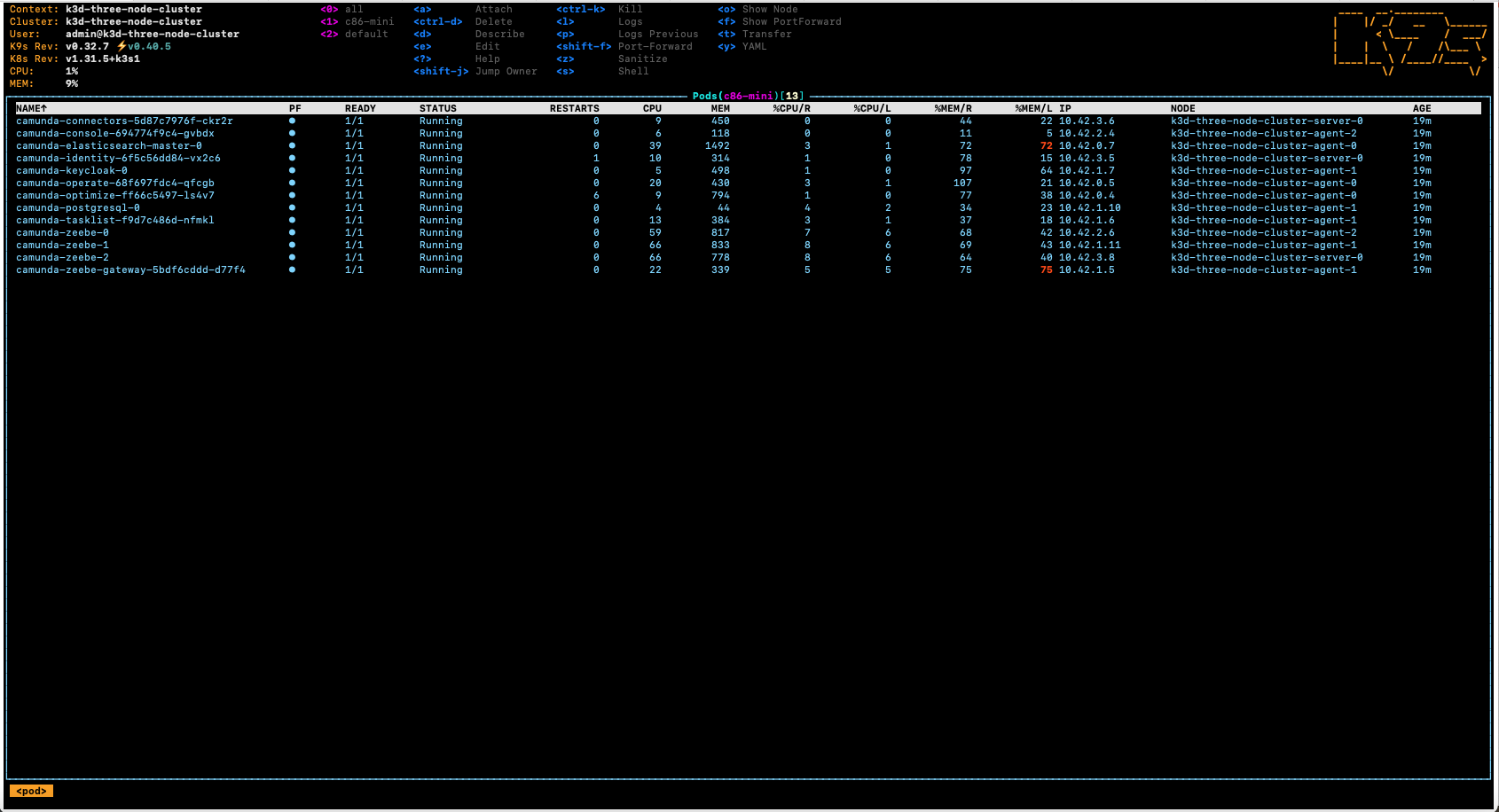Image resolution: width=1499 pixels, height=812 pixels.
Task: Select row camunda-optimize-ff66c5497-ls4v7
Action: click(x=748, y=195)
